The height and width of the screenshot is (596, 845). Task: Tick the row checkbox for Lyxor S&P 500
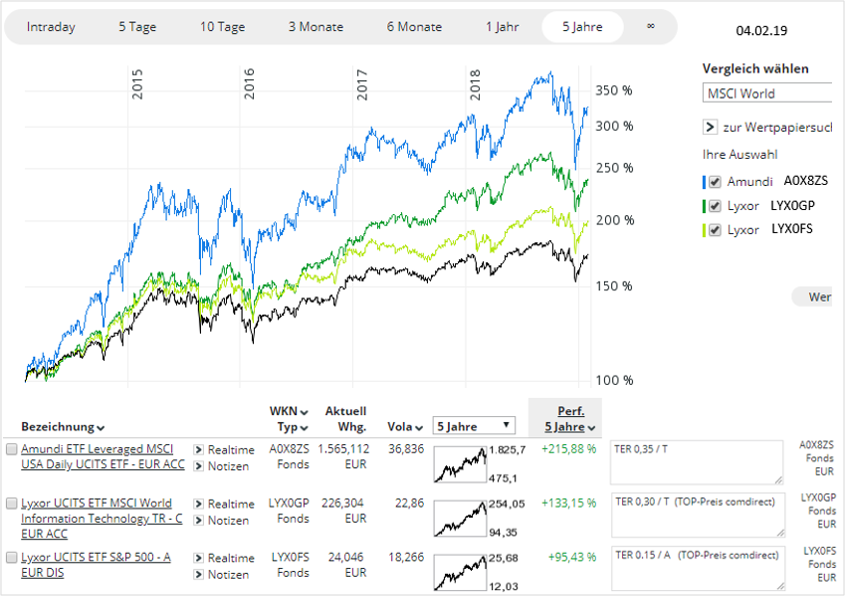point(12,558)
